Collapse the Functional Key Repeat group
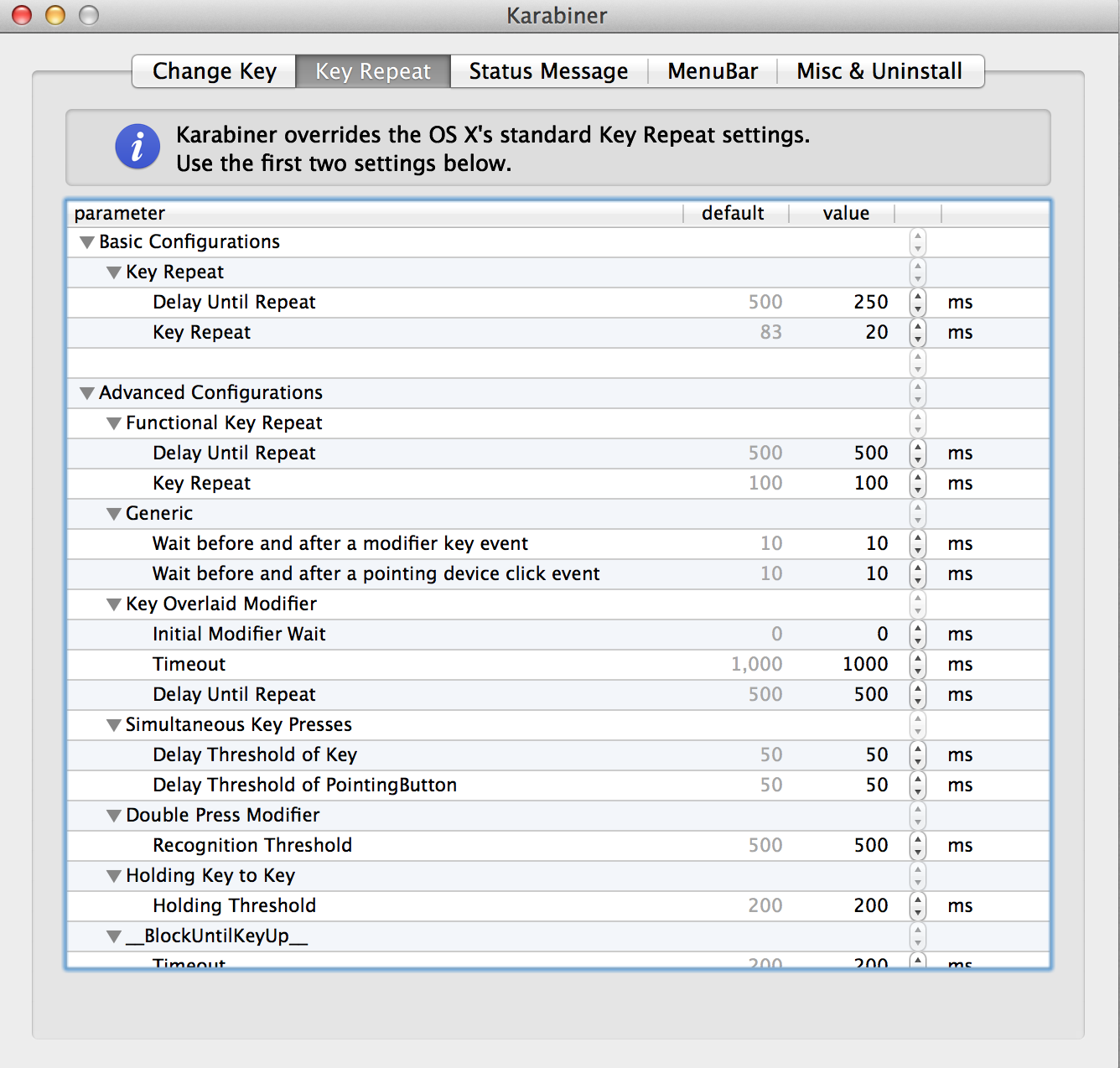1120x1068 pixels. tap(114, 423)
